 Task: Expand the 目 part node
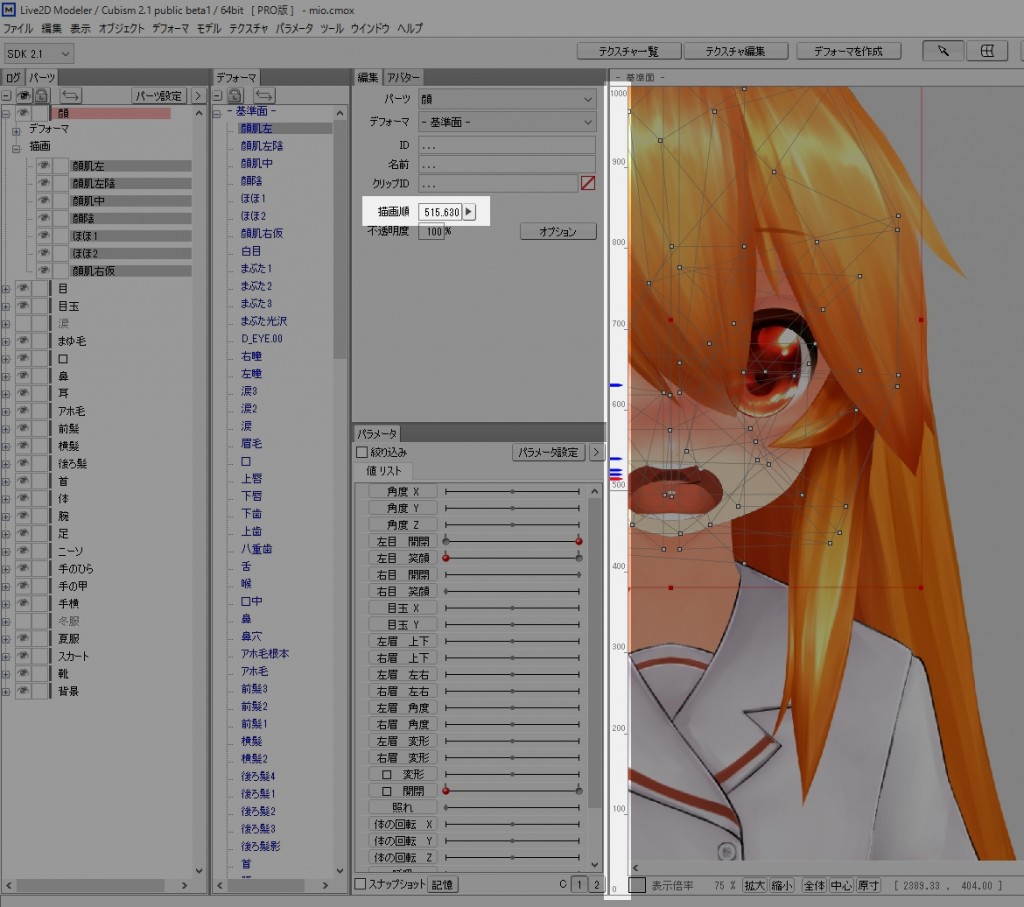click(6, 289)
